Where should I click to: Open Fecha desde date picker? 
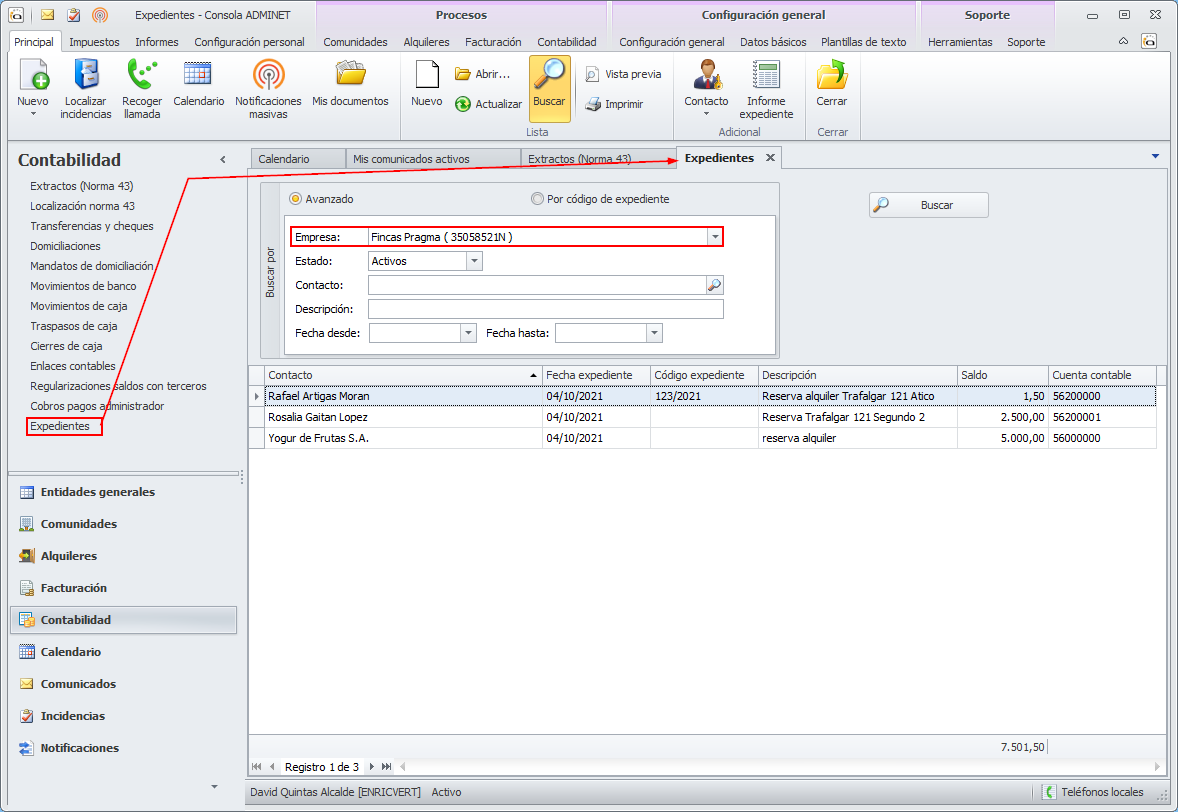click(468, 333)
